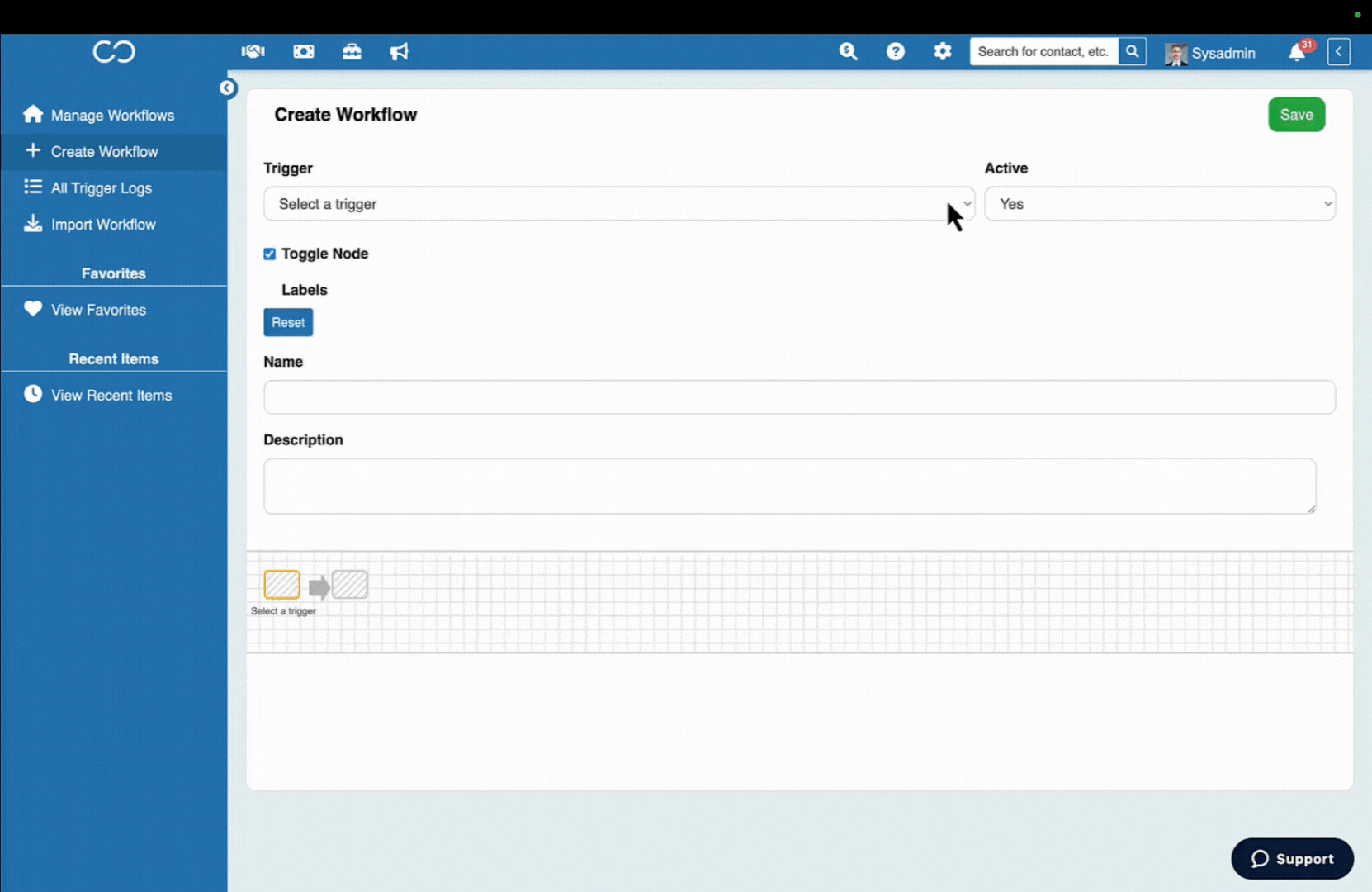Go to Manage Workflows
The width and height of the screenshot is (1372, 892).
point(112,116)
